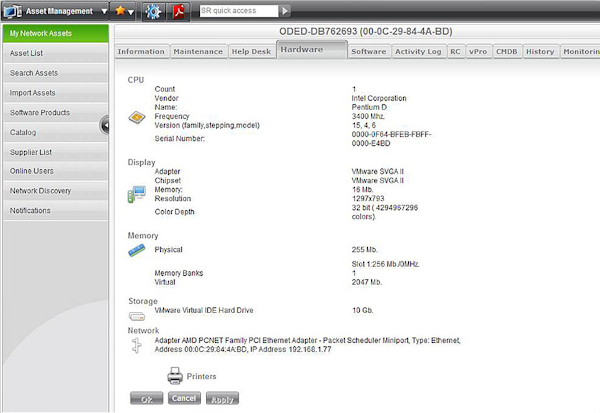Click the Cancel button

[x=184, y=398]
